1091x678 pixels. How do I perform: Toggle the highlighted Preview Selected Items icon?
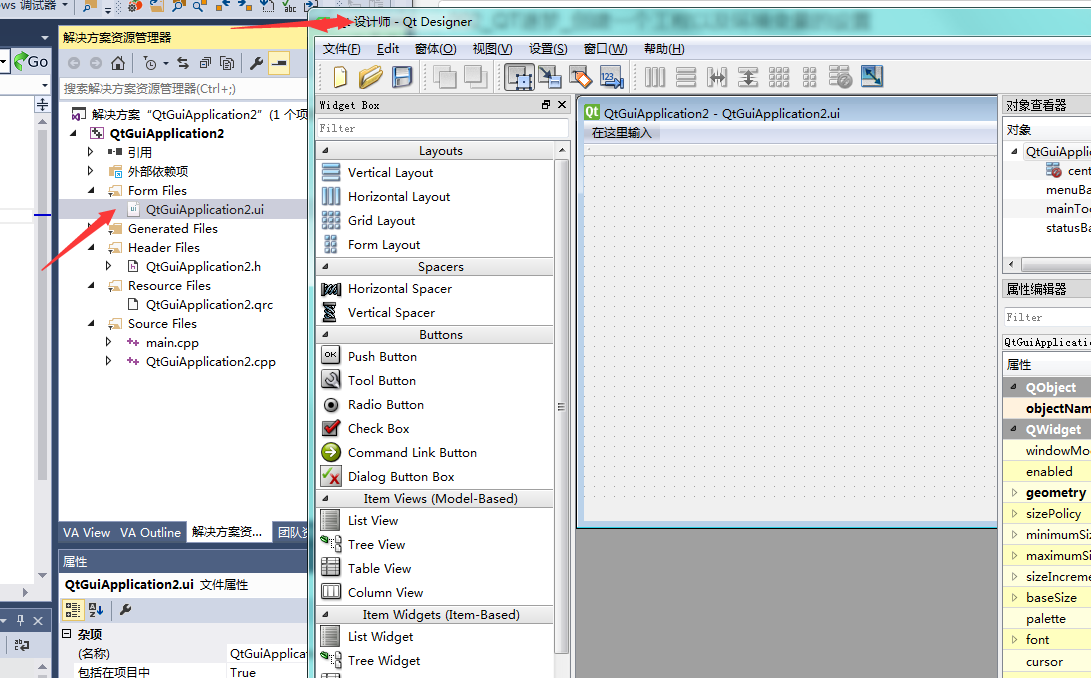[279, 63]
